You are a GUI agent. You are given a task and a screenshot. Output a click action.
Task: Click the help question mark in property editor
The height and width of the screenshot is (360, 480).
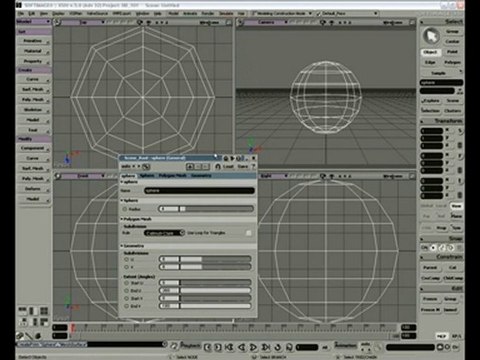[253, 166]
